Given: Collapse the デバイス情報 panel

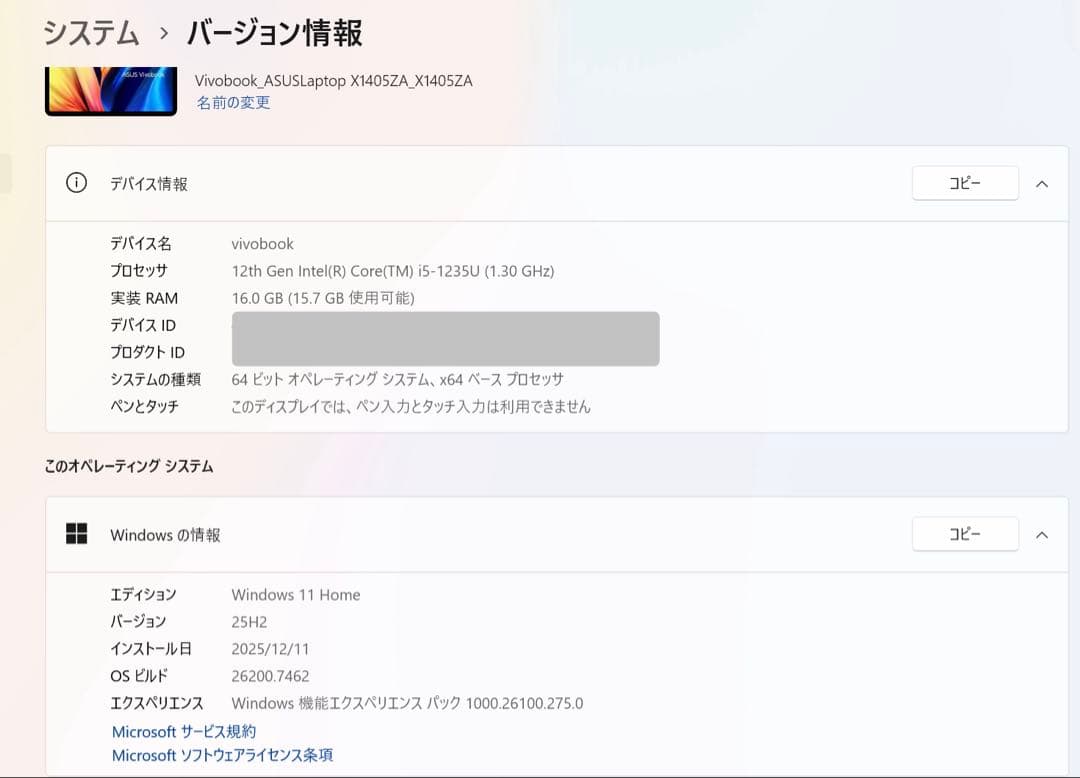Looking at the screenshot, I should 1042,183.
